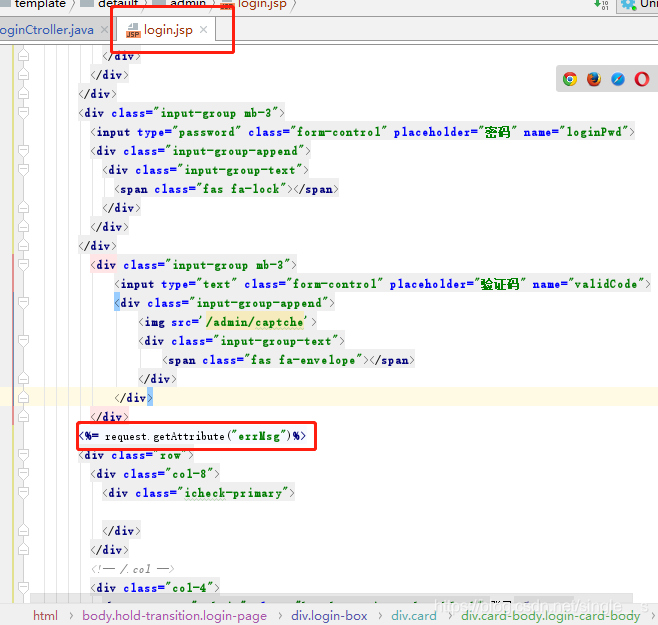658x625 pixels.
Task: Collapse fold of div class row
Action: [24, 455]
